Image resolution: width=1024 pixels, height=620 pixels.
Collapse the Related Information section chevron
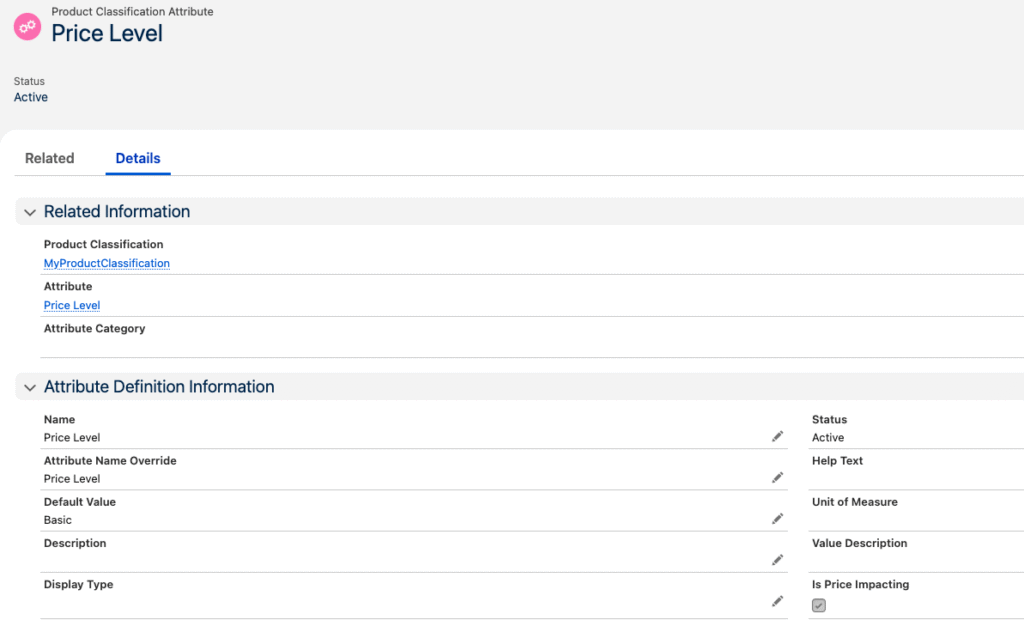30,212
